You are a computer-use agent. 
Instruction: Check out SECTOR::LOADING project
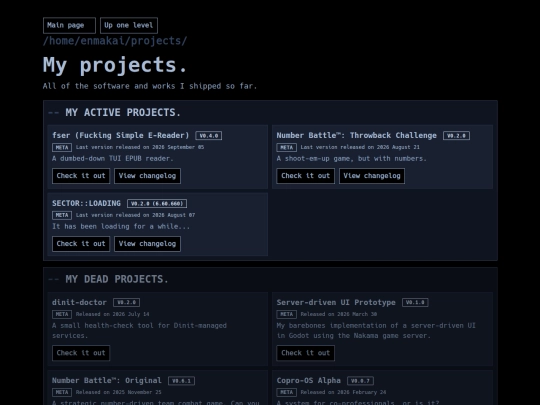[x=81, y=244]
